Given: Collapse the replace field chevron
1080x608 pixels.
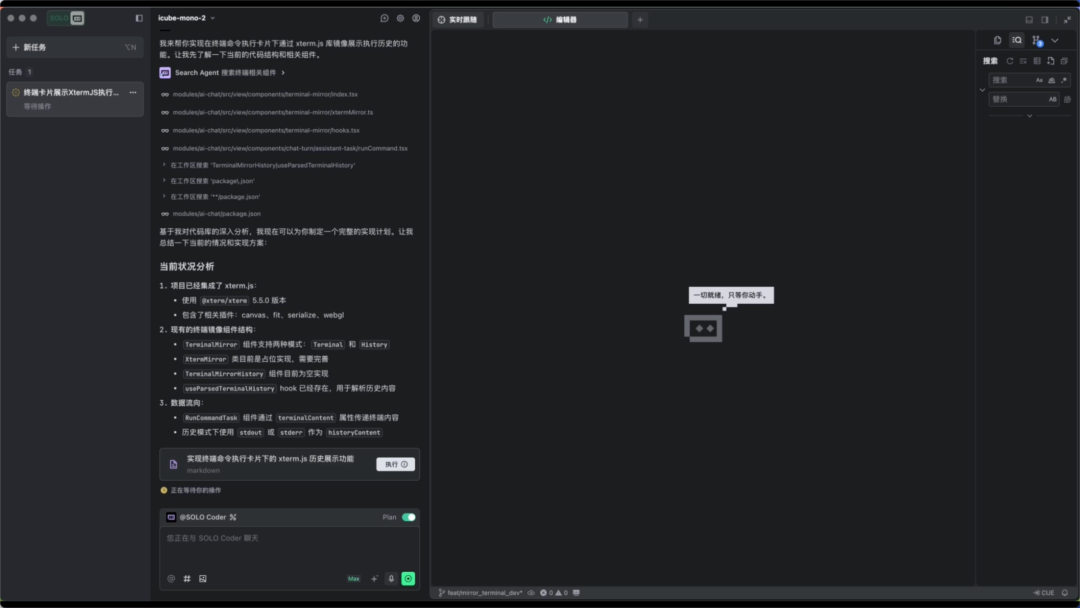Looking at the screenshot, I should point(982,90).
